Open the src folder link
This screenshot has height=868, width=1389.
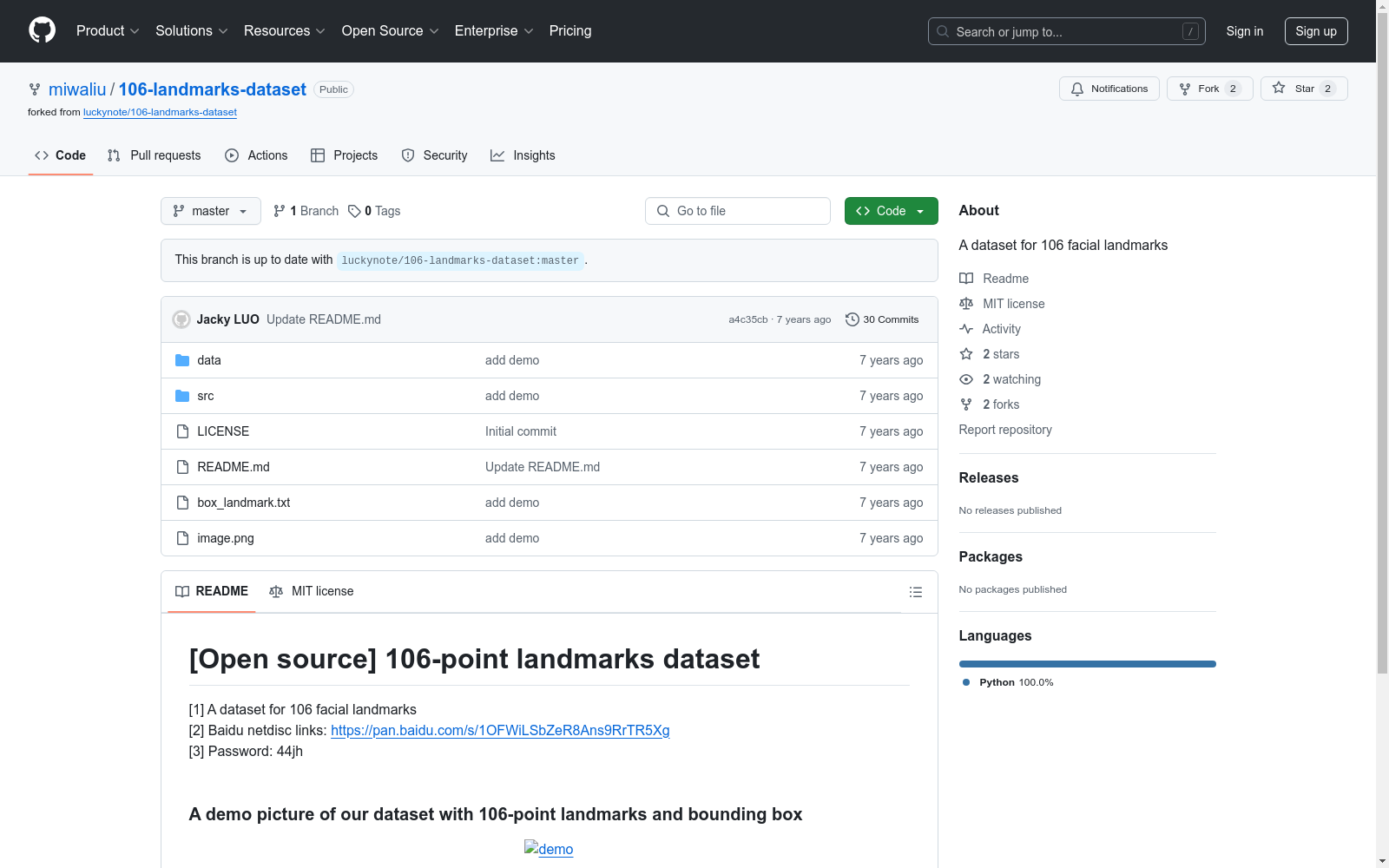coord(206,396)
